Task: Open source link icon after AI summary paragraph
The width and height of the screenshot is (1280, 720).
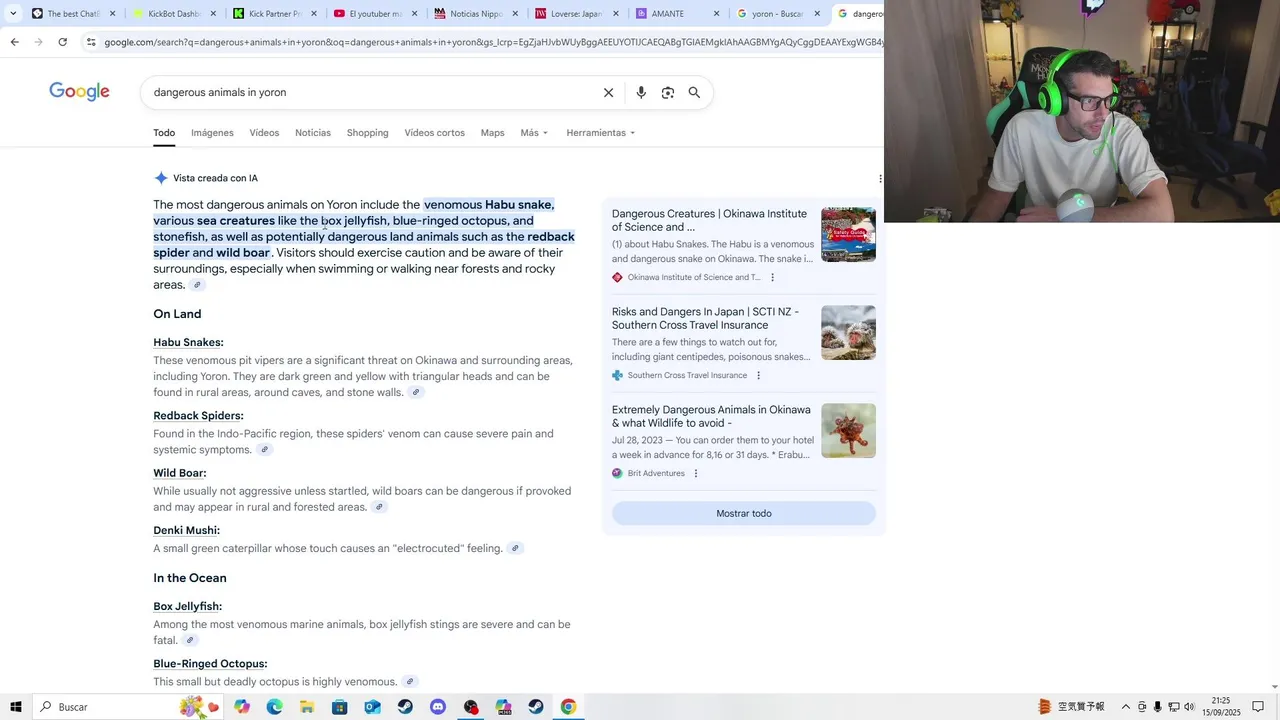Action: point(197,285)
